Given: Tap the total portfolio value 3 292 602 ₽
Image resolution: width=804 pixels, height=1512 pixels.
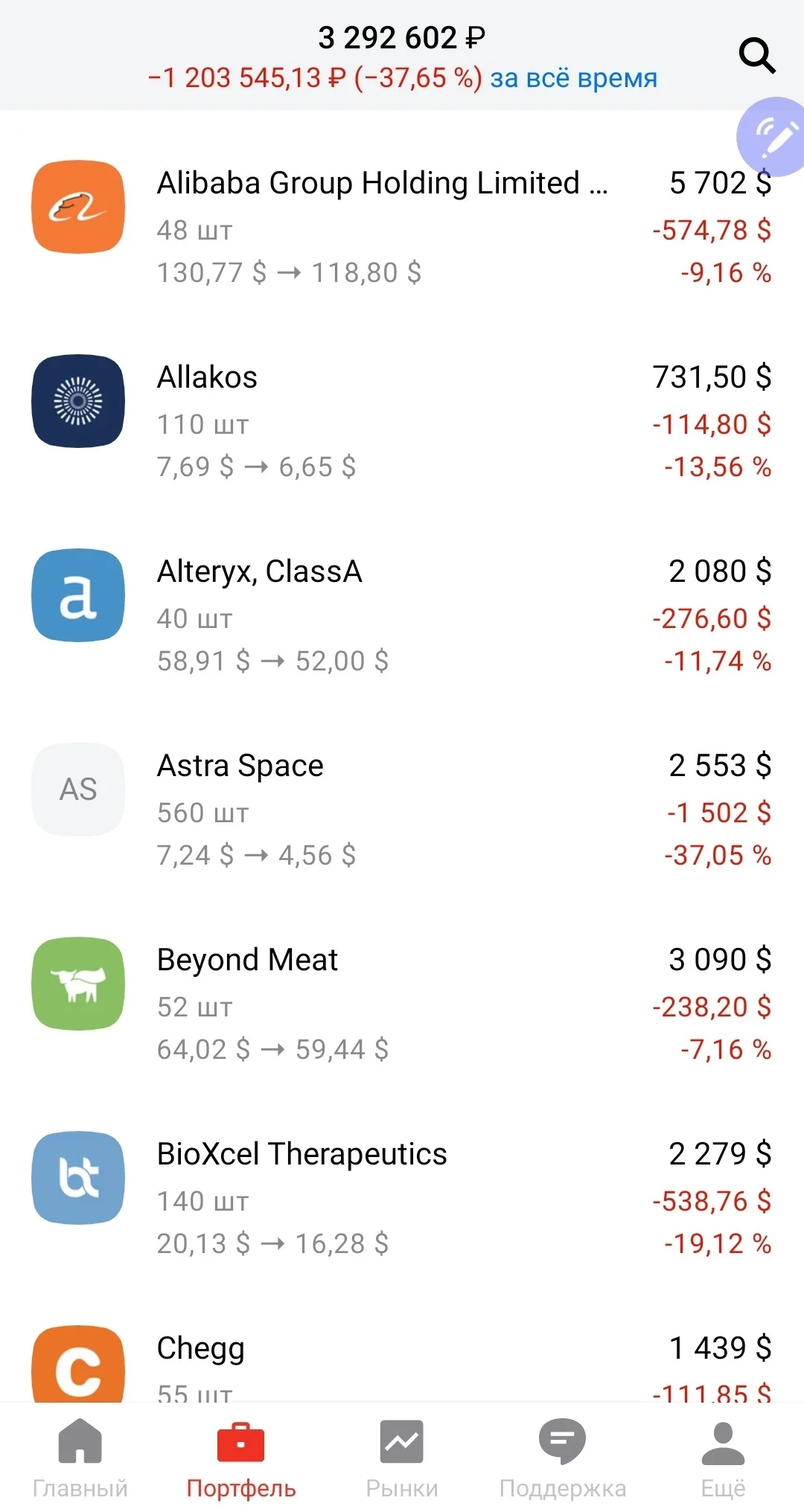Looking at the screenshot, I should click(402, 38).
